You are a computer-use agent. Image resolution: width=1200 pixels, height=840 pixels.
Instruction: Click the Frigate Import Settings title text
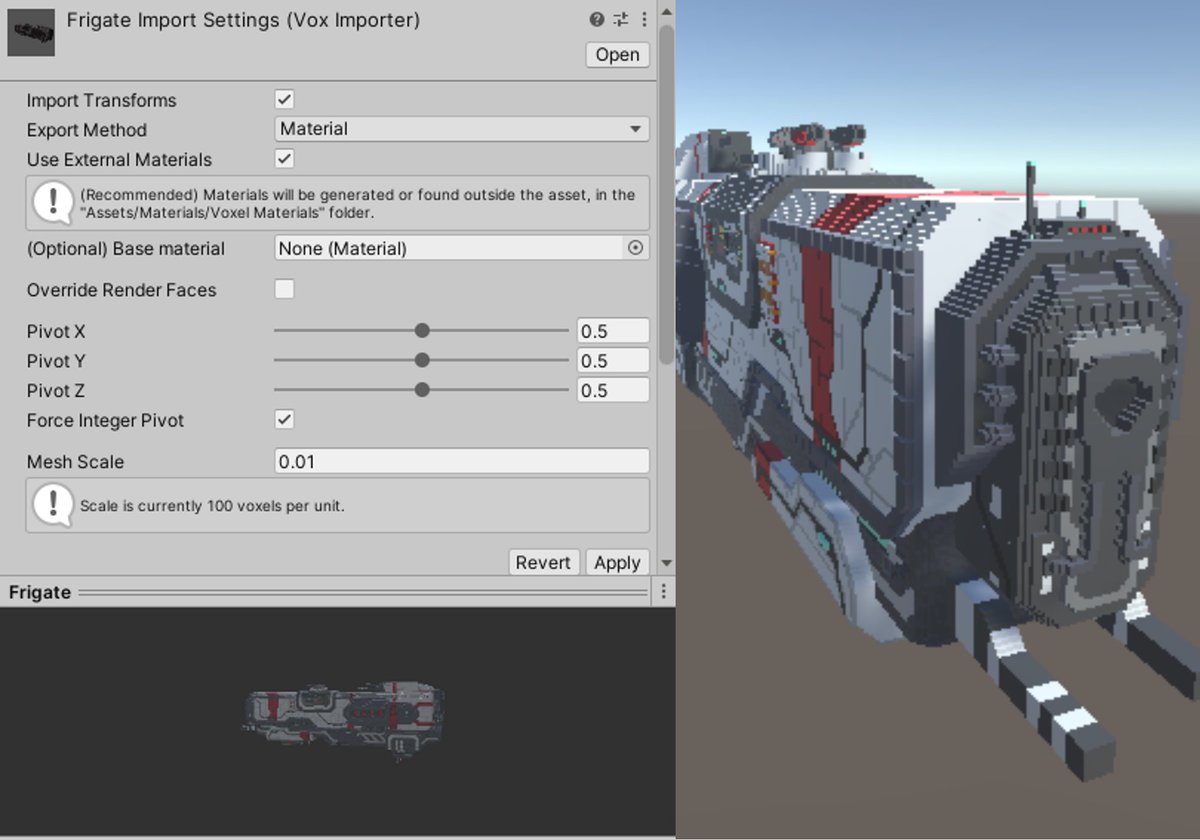pyautogui.click(x=243, y=20)
